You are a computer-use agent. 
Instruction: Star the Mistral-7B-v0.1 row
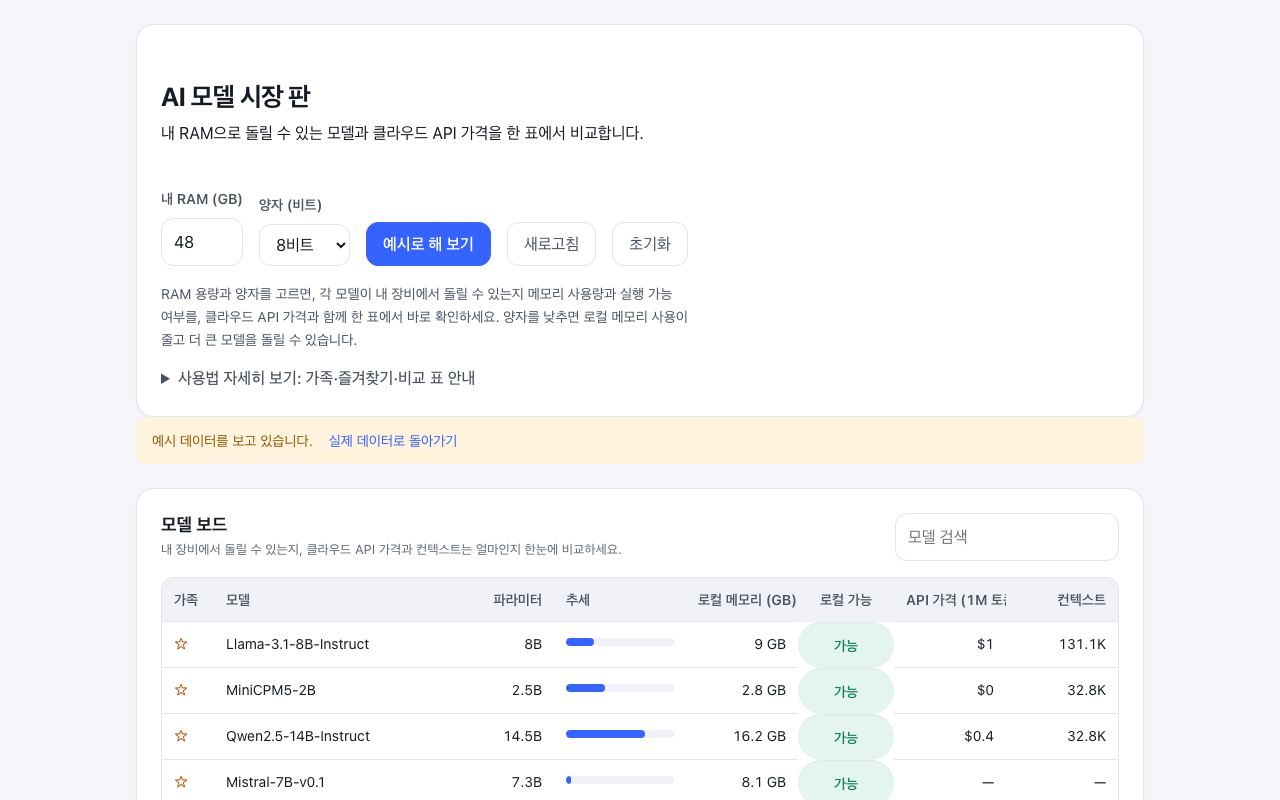coord(181,782)
